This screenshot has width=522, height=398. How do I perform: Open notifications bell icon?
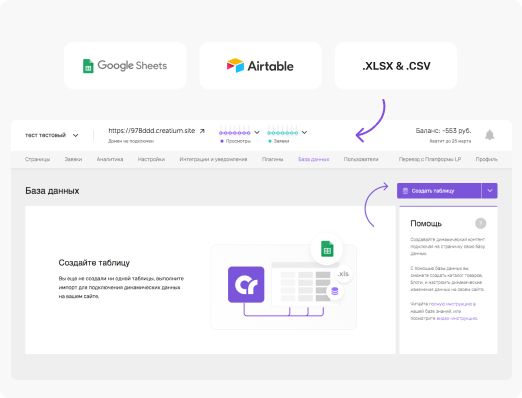[489, 135]
